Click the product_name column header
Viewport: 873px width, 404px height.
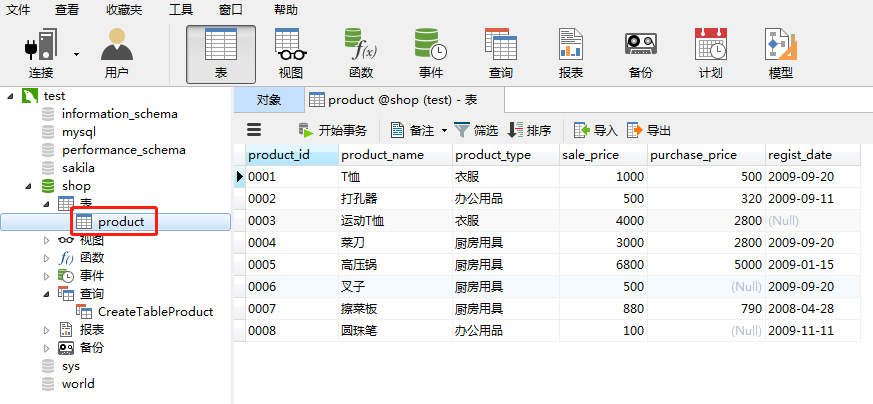(395, 155)
